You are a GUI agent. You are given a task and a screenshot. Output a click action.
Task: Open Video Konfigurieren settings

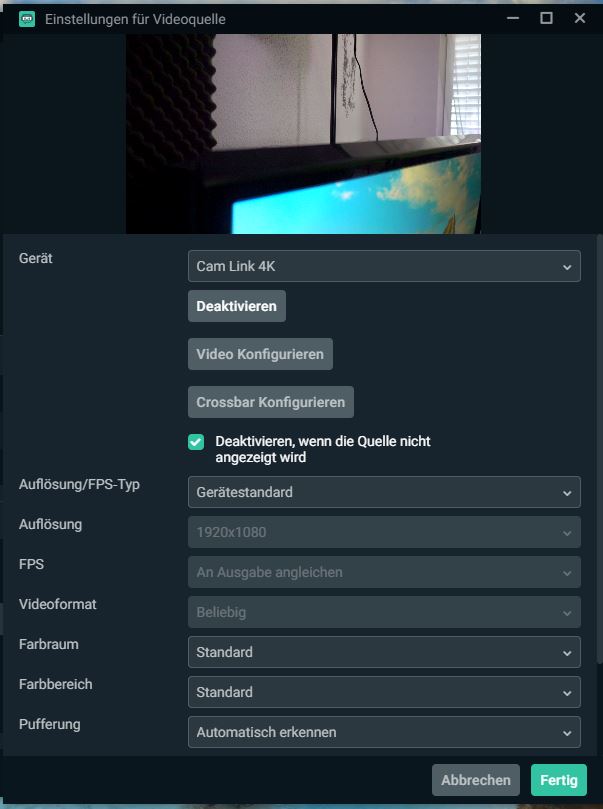[x=260, y=354]
